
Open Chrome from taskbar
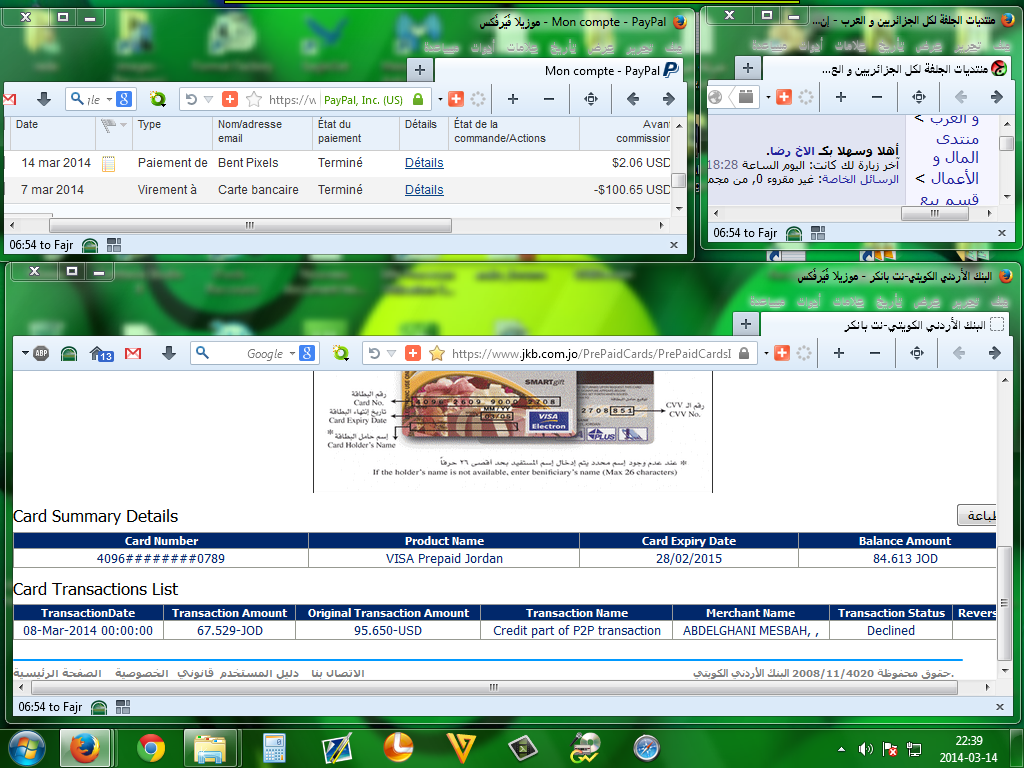pyautogui.click(x=151, y=748)
